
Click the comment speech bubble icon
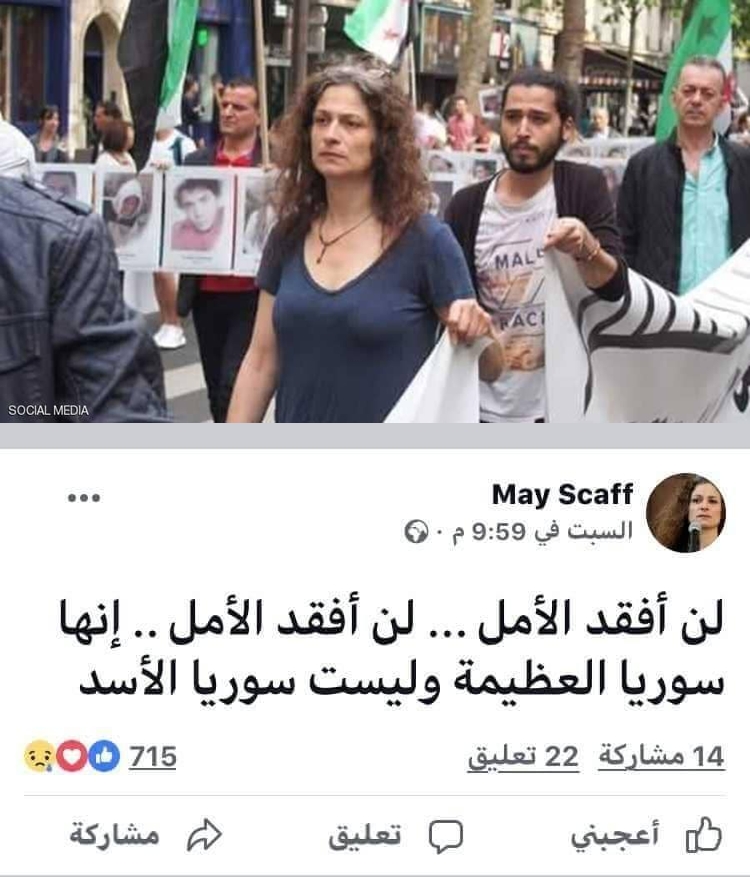(446, 837)
